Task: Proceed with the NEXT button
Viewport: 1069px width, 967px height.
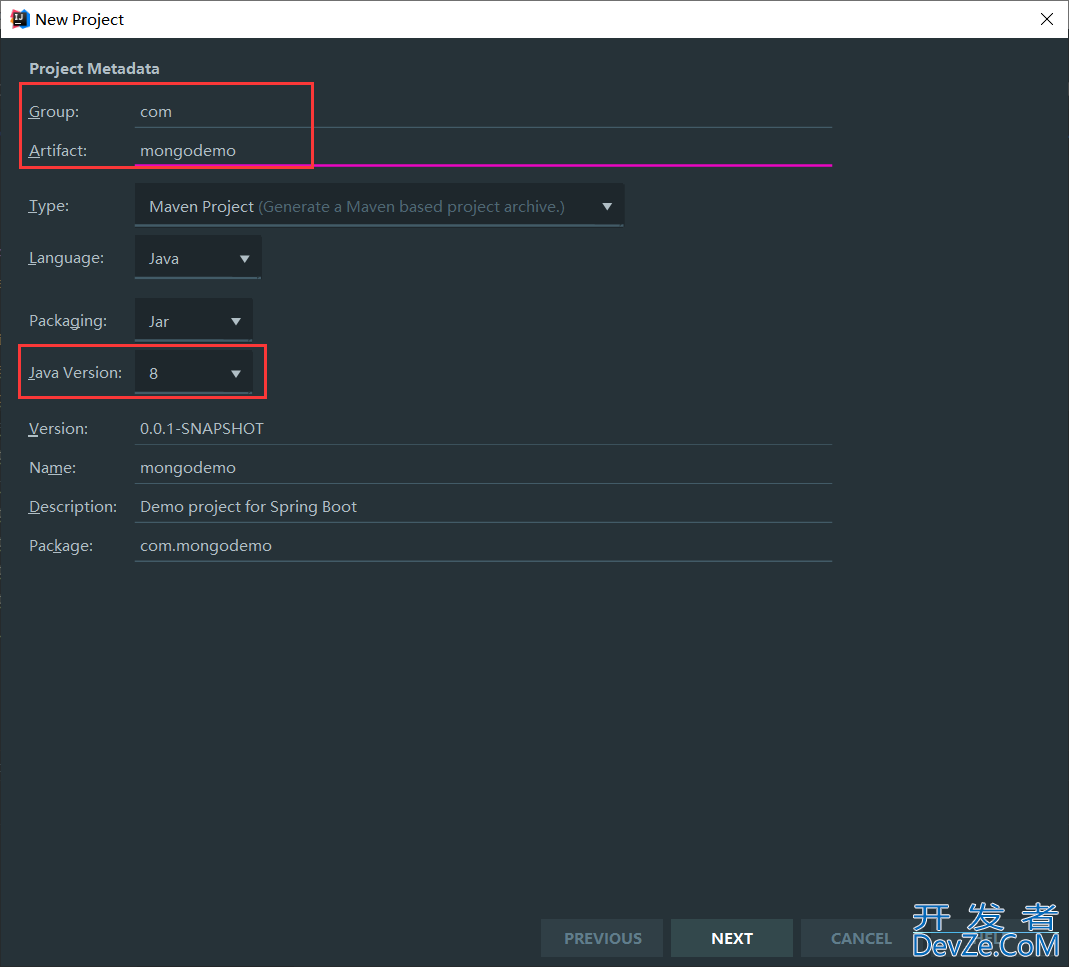Action: point(732,938)
